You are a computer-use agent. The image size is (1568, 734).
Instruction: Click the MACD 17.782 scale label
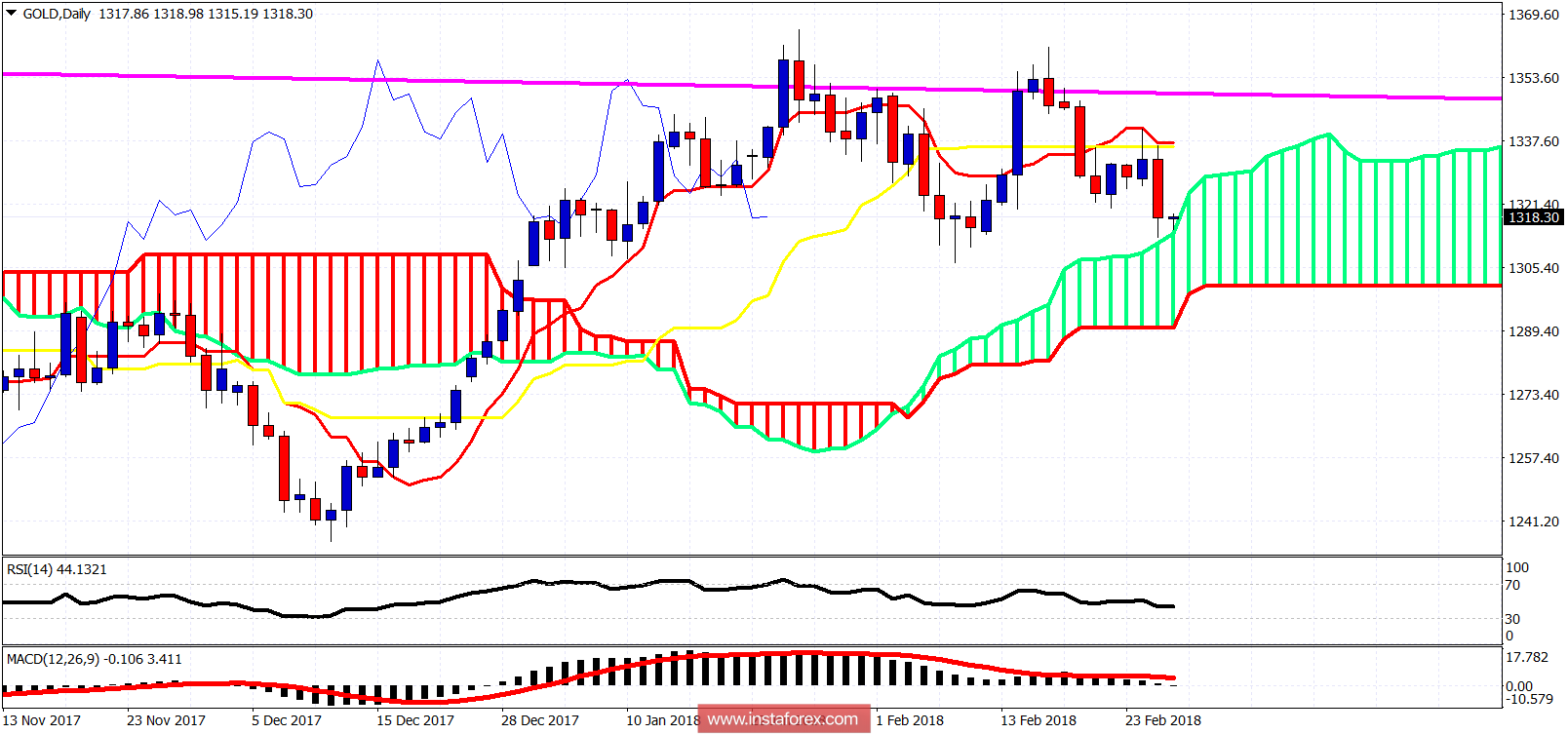1527,657
